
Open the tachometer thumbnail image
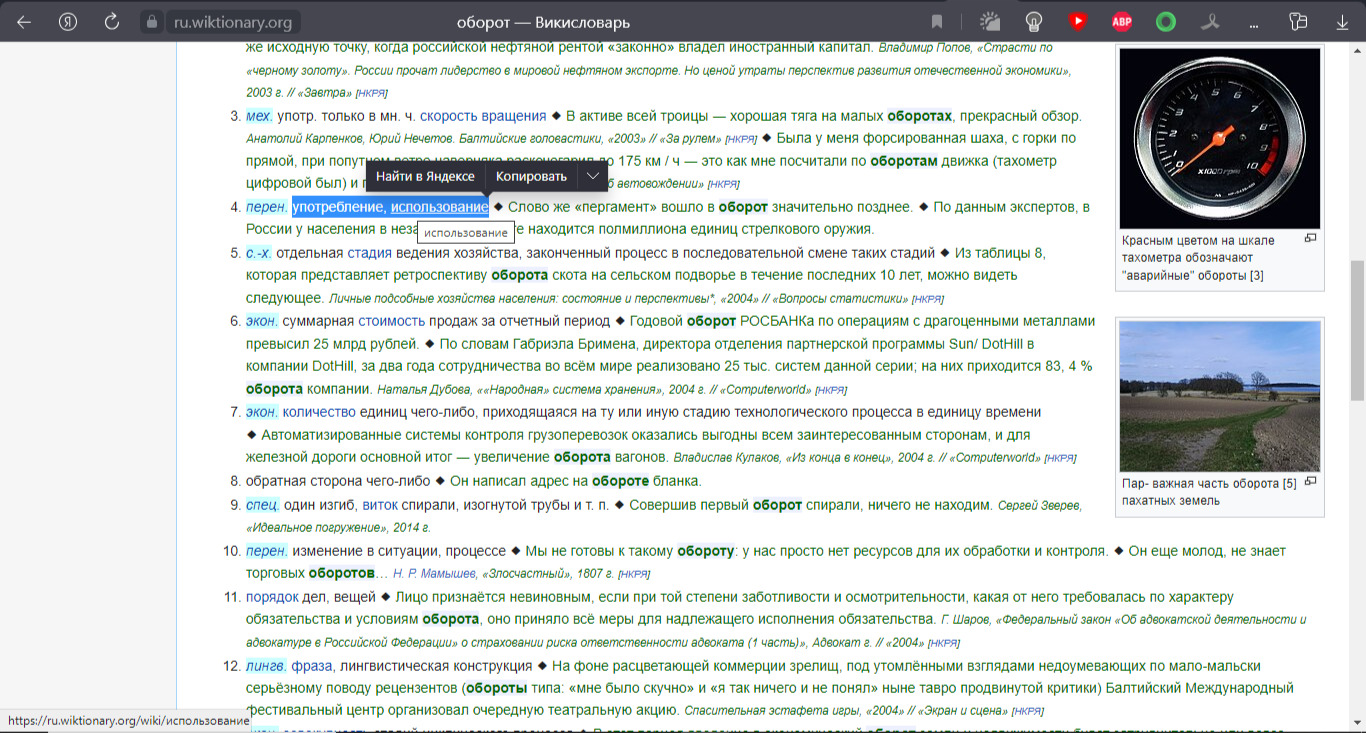pyautogui.click(x=1219, y=138)
